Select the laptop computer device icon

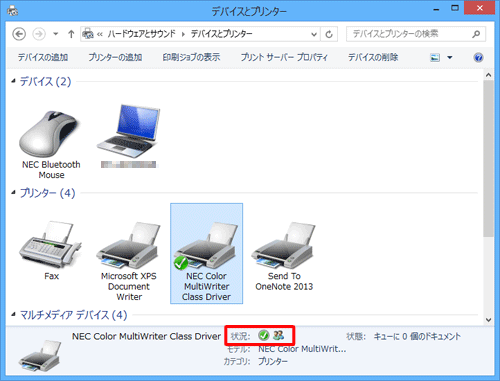[x=129, y=131]
